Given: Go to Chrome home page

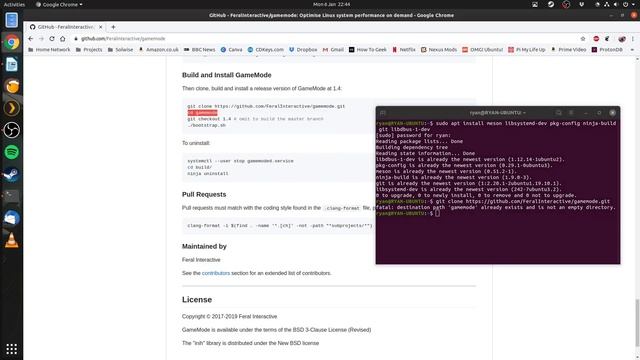Looking at the screenshot, I should [x=62, y=38].
